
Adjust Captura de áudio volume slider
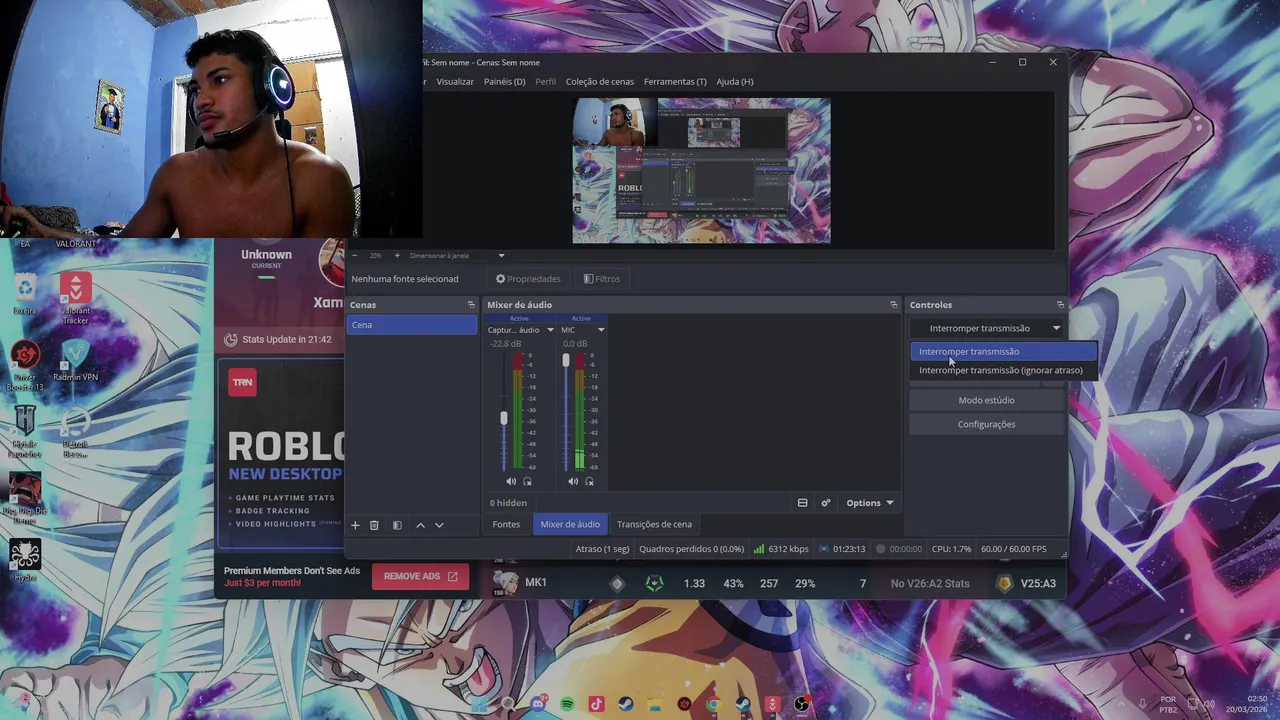504,418
